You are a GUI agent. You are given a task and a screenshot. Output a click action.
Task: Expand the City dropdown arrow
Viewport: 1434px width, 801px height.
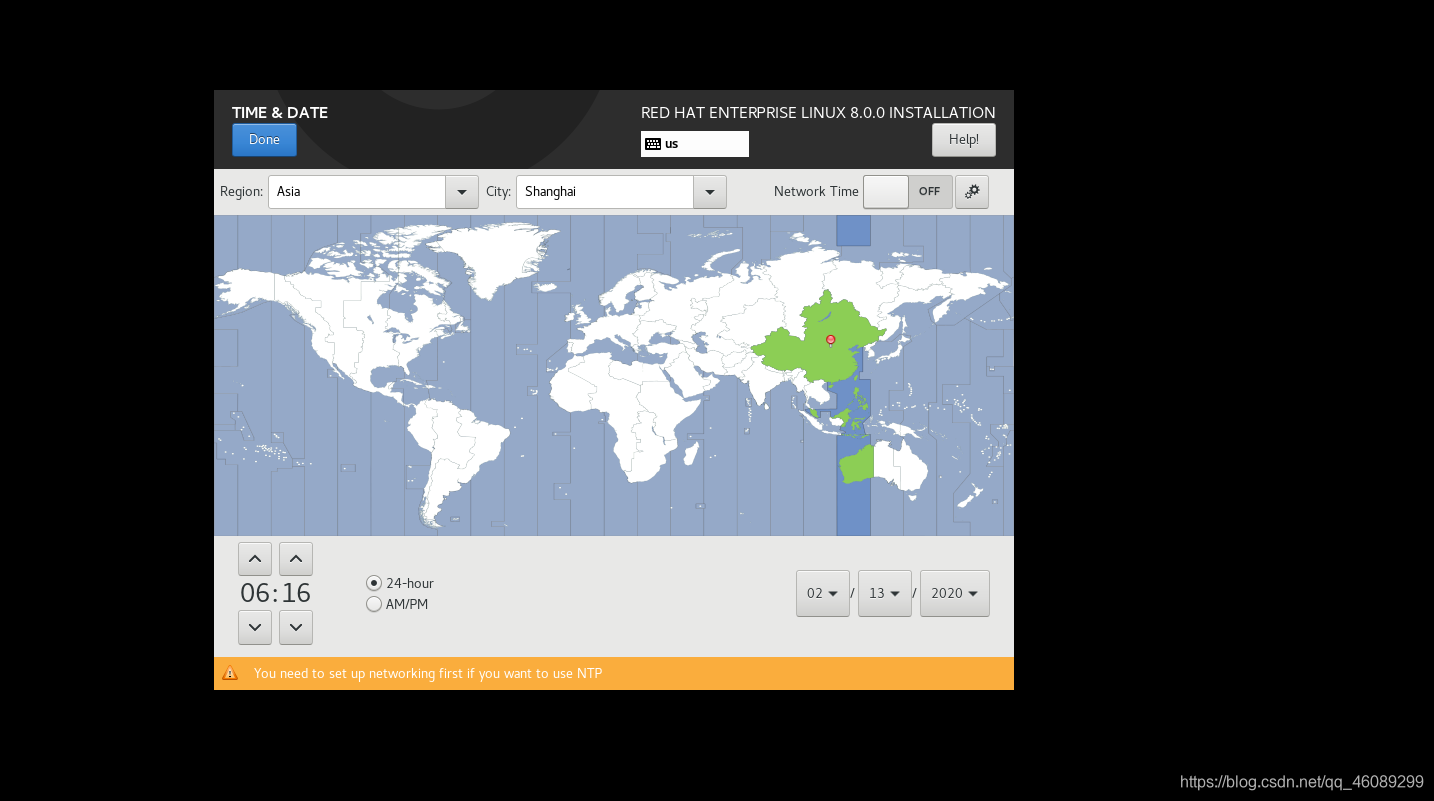[709, 192]
